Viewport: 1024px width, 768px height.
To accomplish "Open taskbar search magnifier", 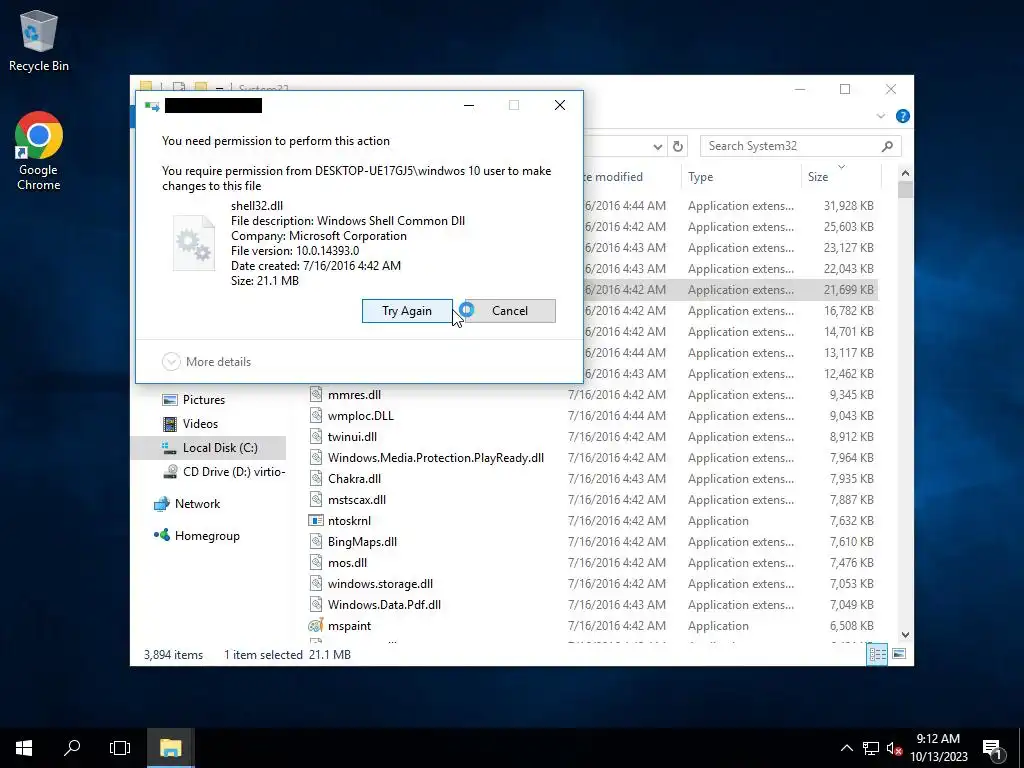I will [72, 748].
